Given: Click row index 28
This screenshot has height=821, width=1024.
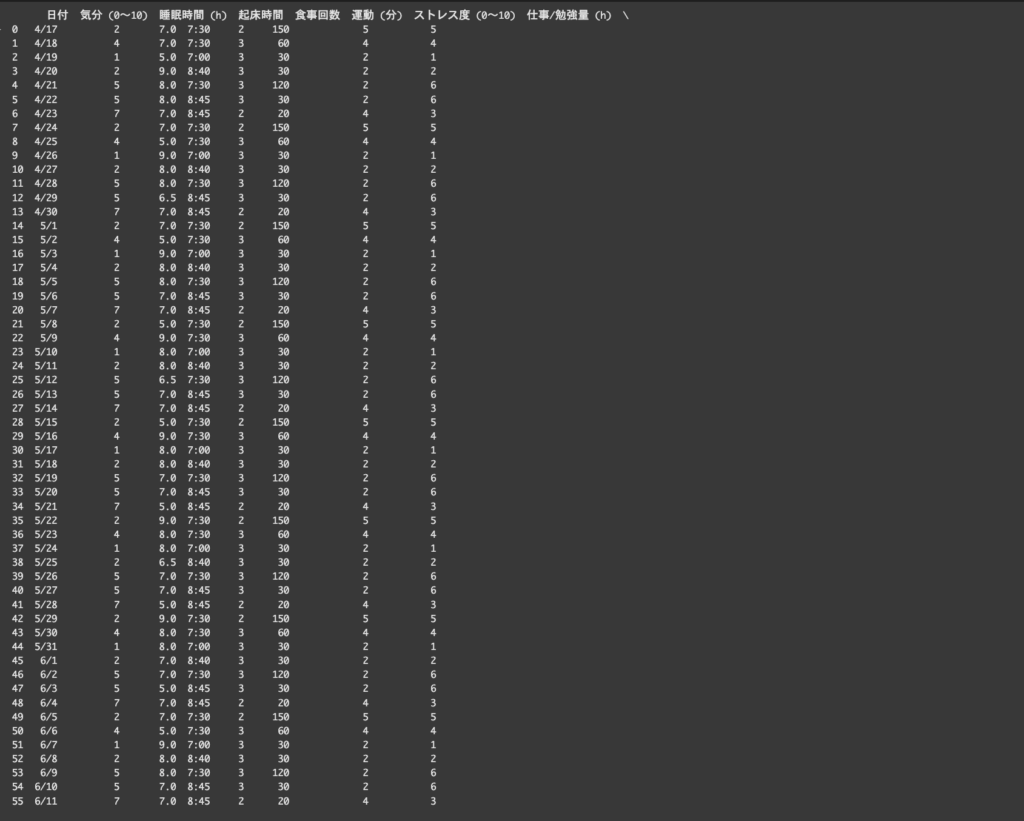Looking at the screenshot, I should (18, 423).
